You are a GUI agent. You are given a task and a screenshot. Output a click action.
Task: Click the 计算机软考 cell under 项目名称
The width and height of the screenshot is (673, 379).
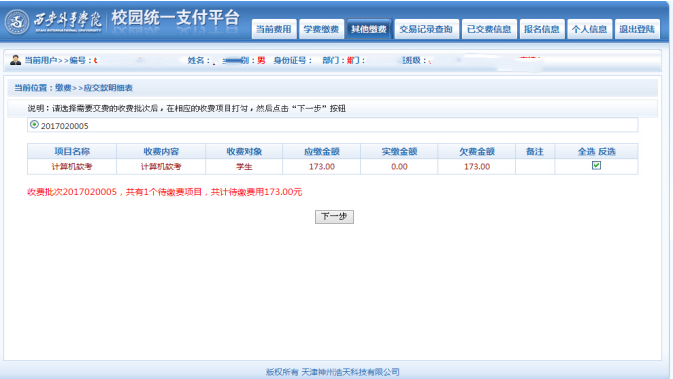point(72,167)
